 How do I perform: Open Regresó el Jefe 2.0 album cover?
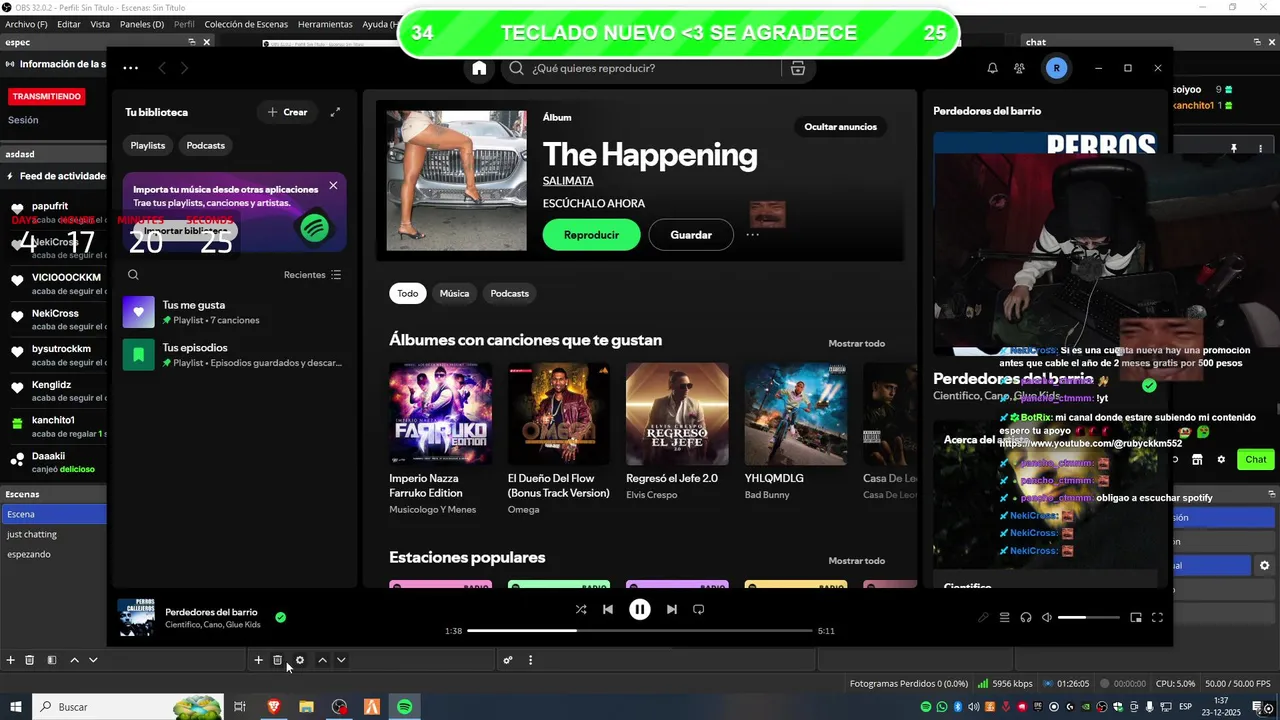point(677,414)
